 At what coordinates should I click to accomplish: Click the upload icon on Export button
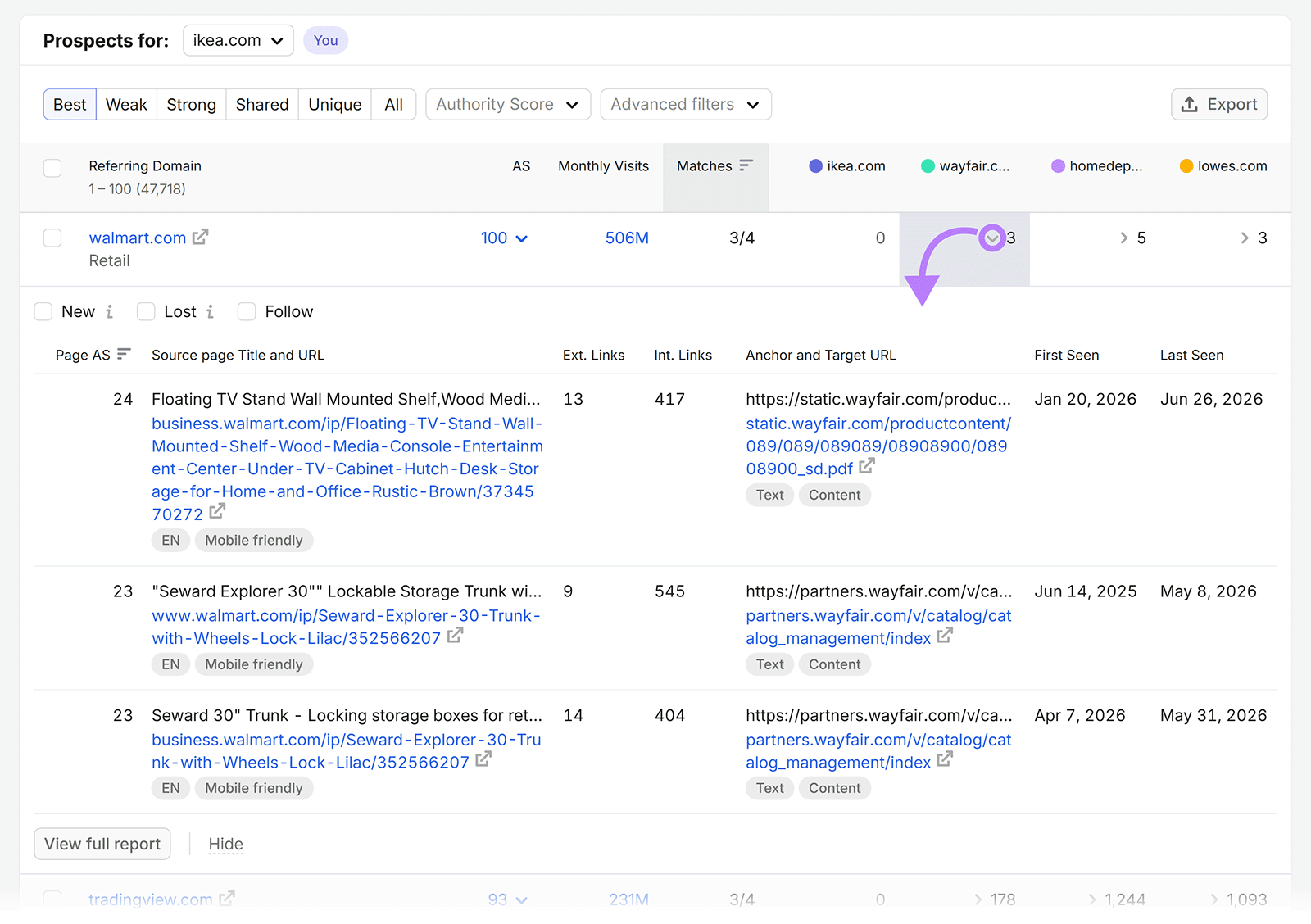point(1190,104)
